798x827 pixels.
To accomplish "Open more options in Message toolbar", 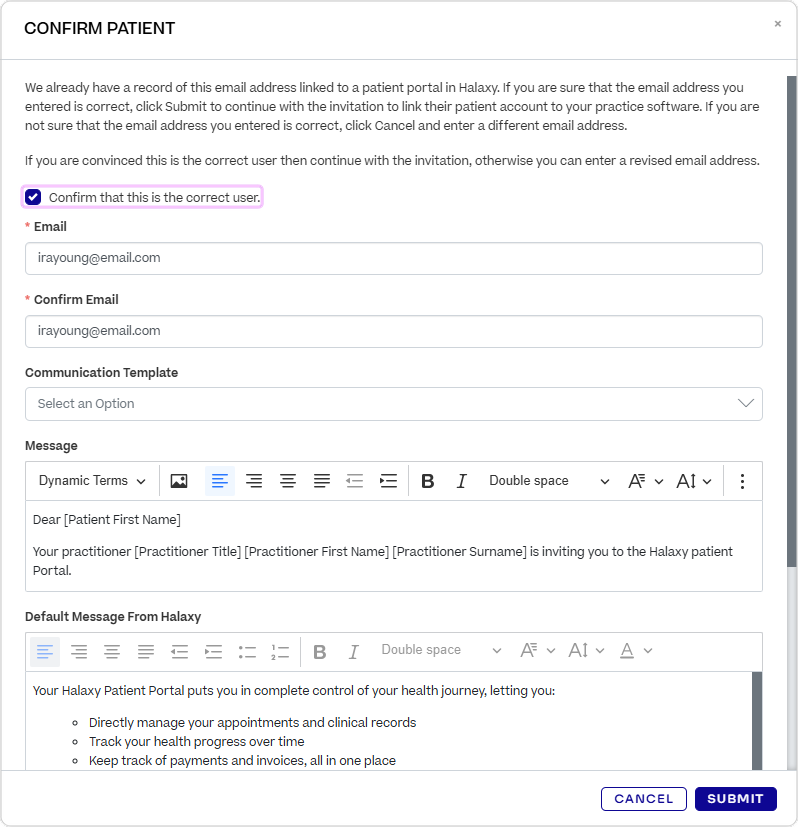I will click(x=742, y=481).
